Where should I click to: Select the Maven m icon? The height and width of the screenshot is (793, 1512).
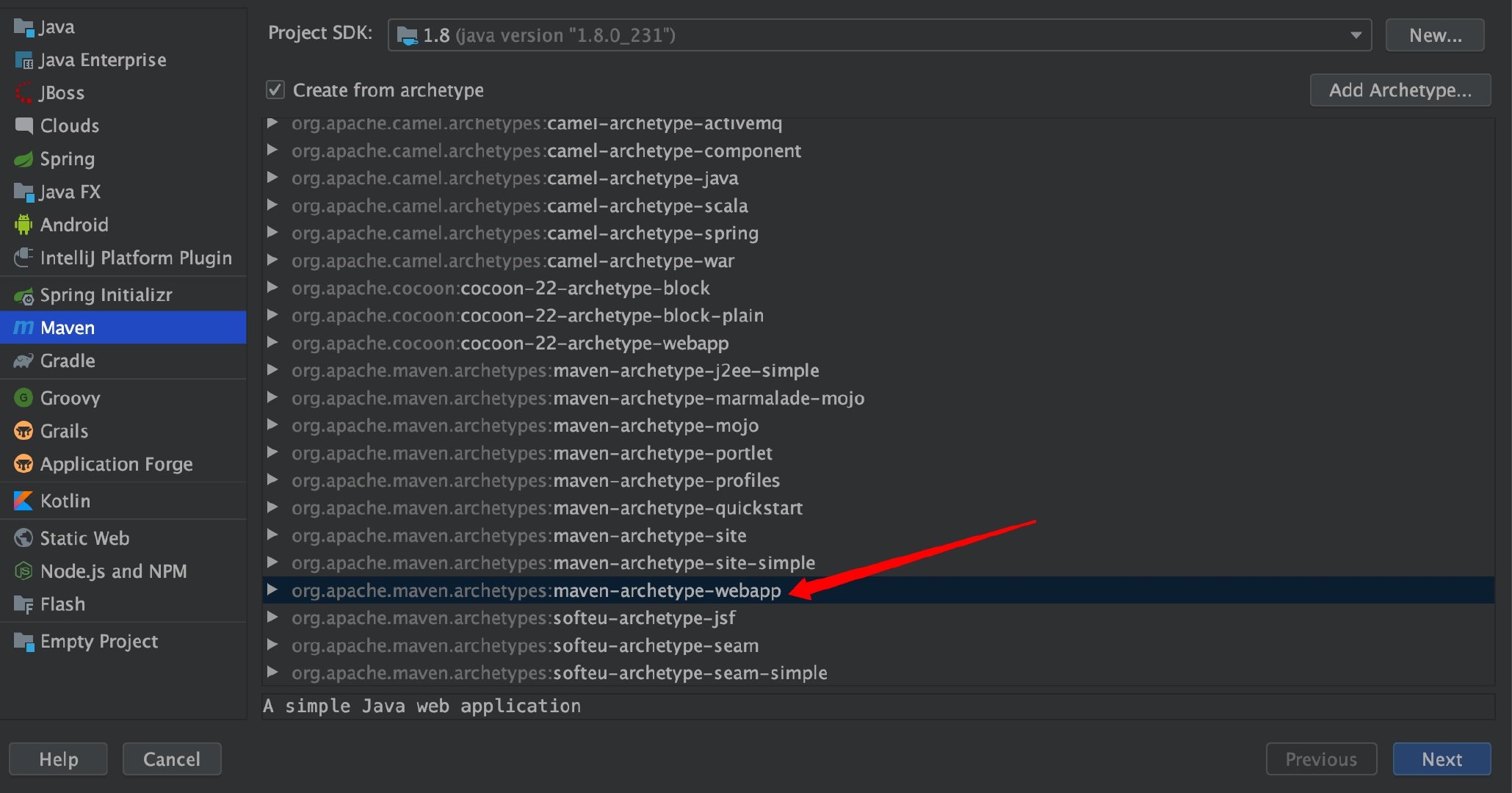coord(23,327)
